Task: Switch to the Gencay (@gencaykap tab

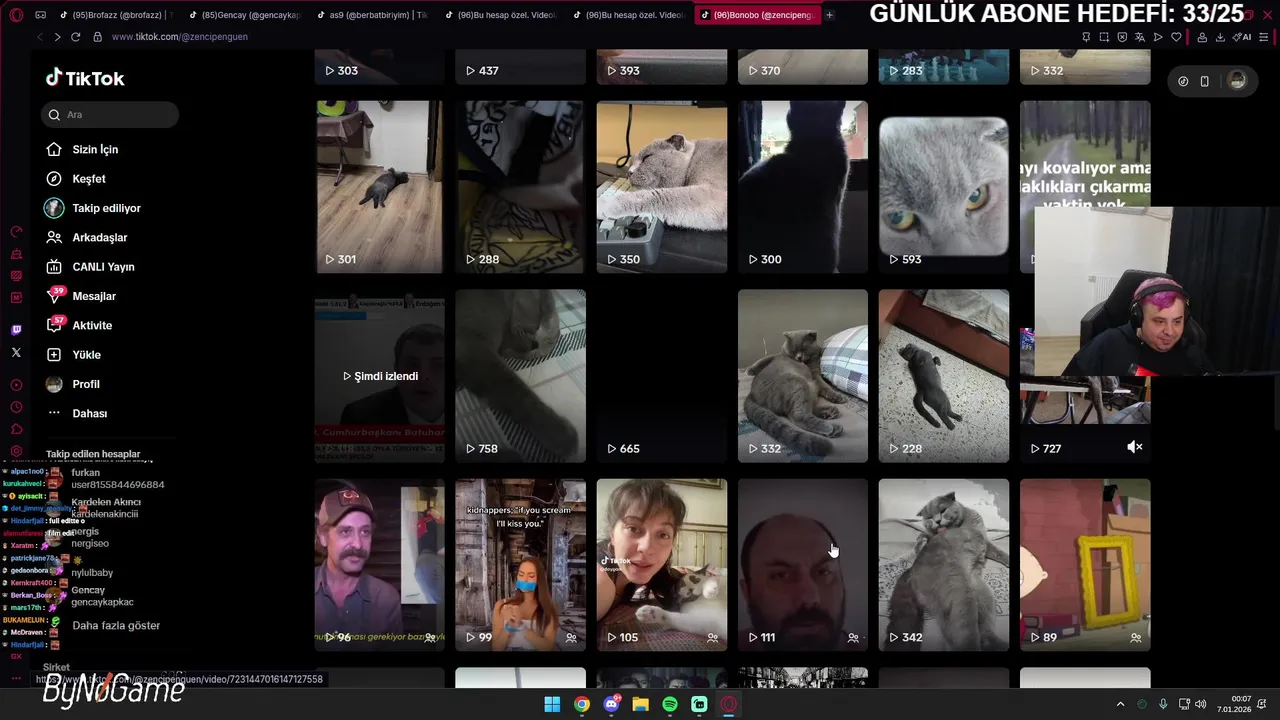Action: (x=243, y=15)
